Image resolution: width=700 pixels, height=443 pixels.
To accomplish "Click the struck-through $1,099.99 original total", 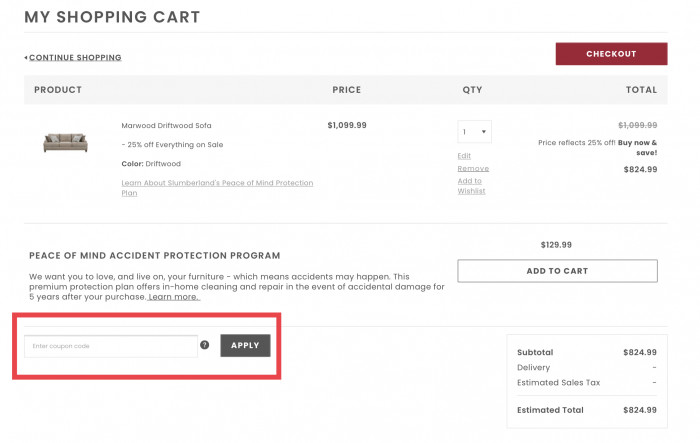I will (x=637, y=126).
